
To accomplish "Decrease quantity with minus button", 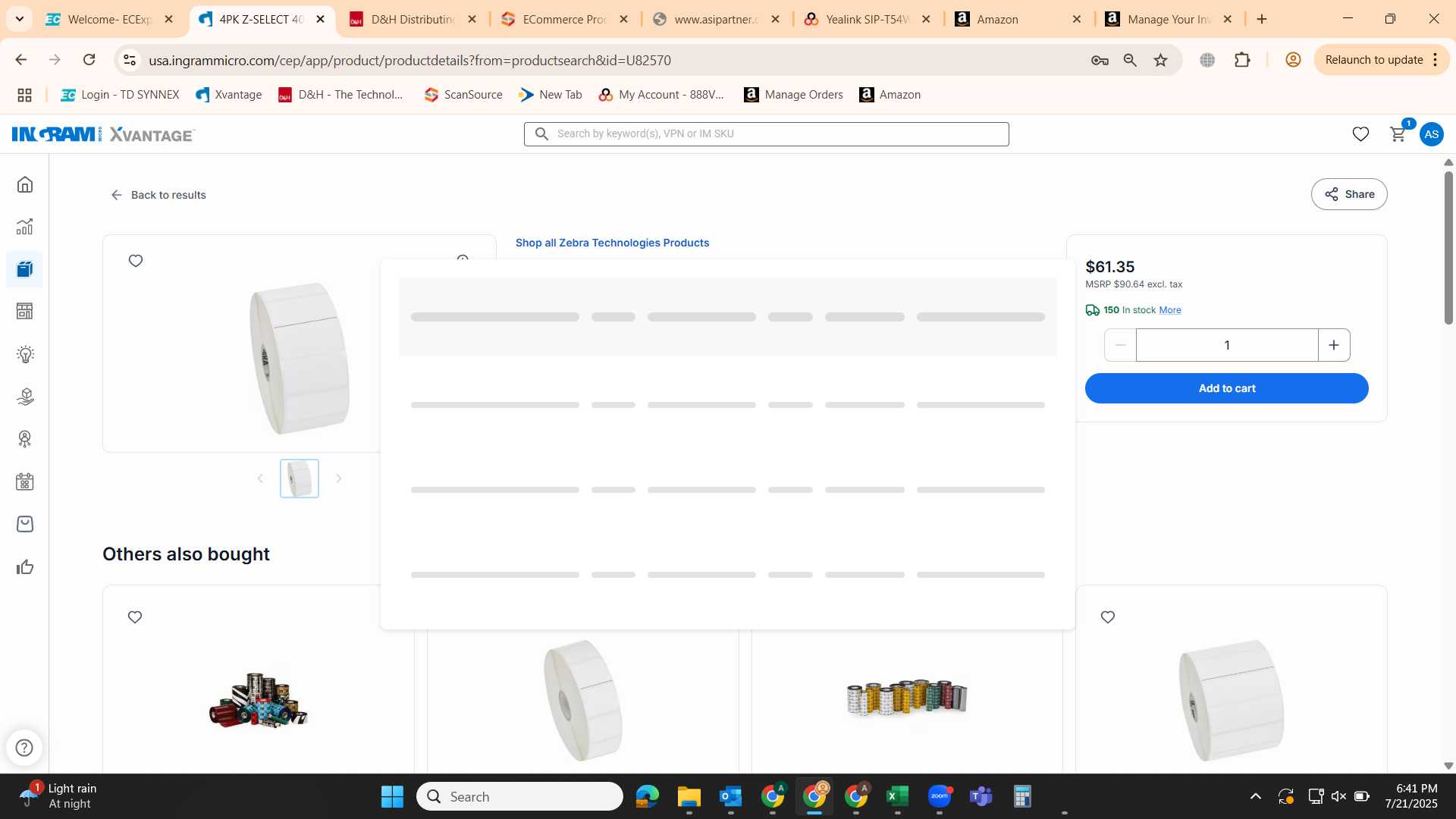I will coord(1120,345).
